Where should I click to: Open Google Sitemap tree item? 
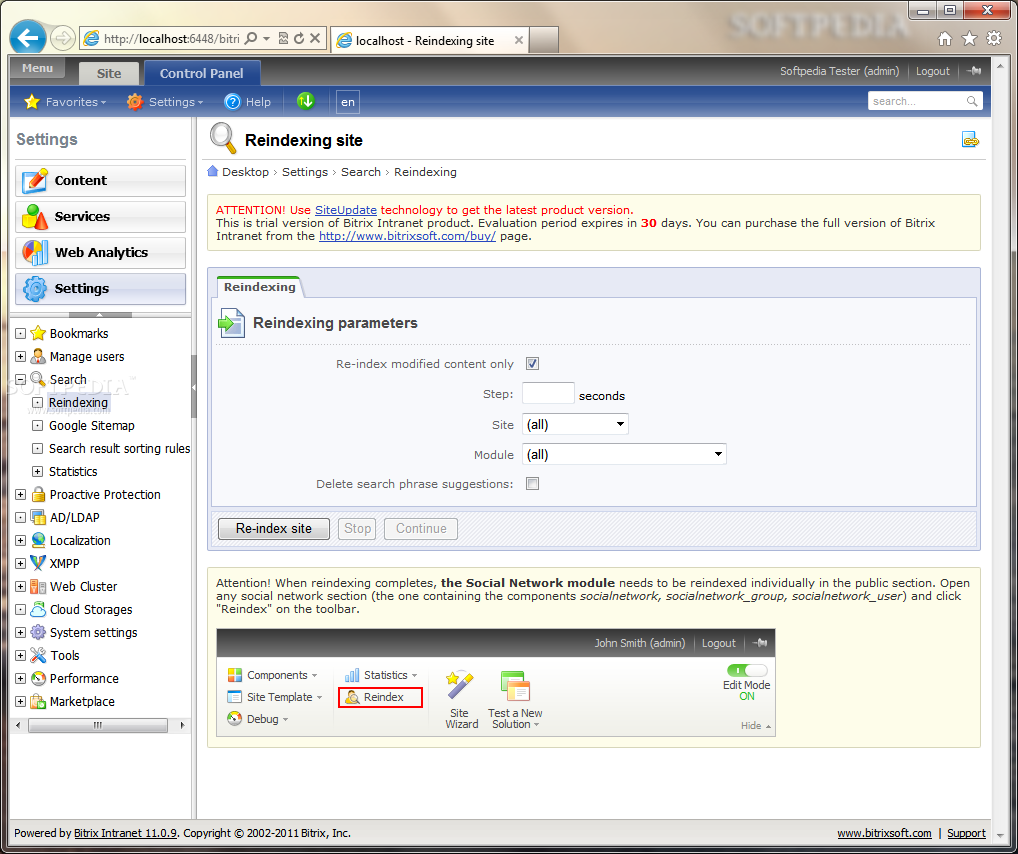pos(92,425)
